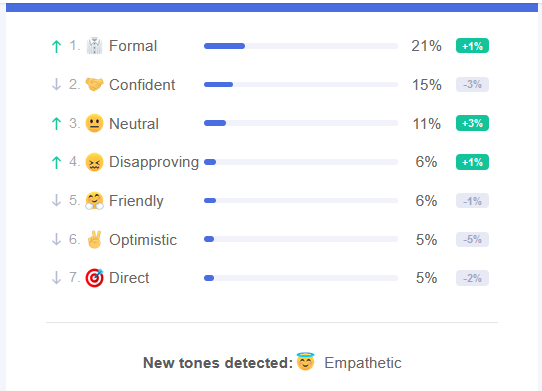Select the victory hand Optimistic emoji
This screenshot has height=391, width=542.
[x=94, y=239]
